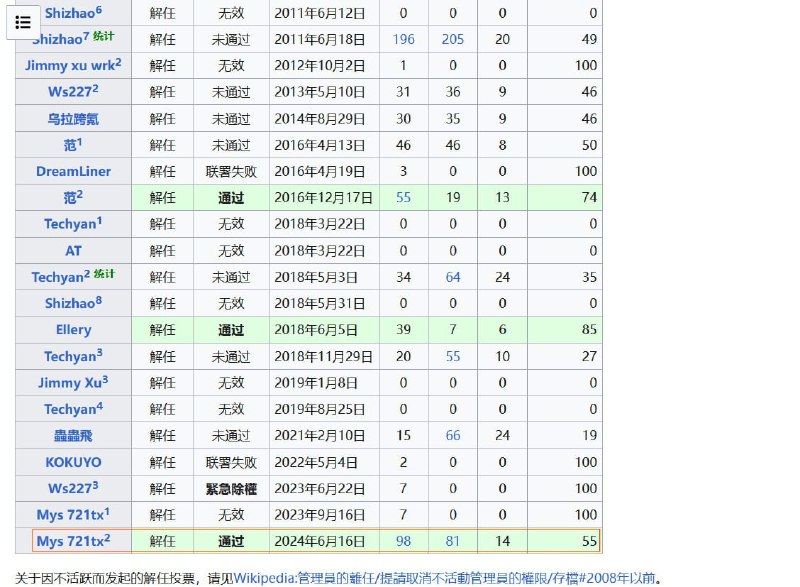Open Shizhao's user page

click(x=70, y=12)
